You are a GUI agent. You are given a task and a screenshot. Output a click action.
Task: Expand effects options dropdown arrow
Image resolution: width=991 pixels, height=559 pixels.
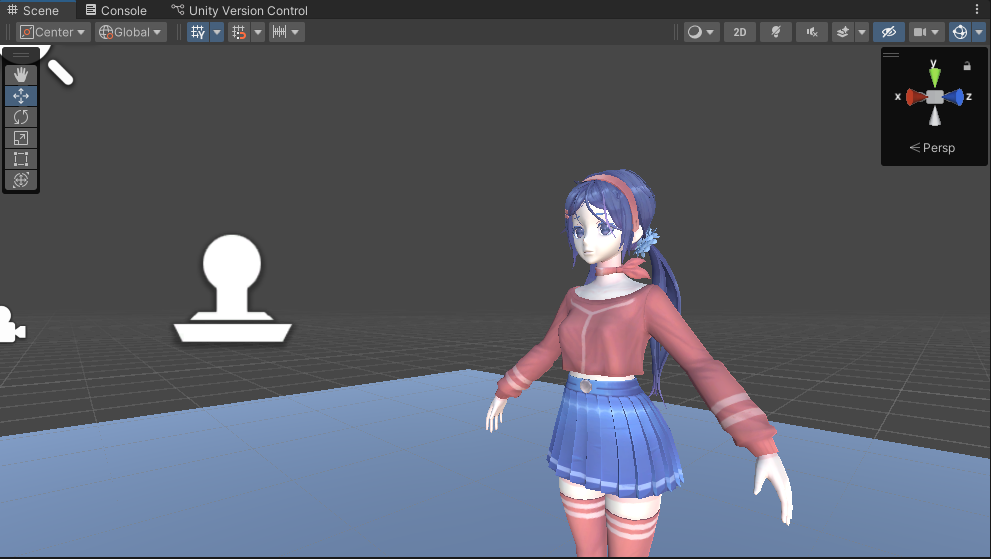pyautogui.click(x=862, y=32)
